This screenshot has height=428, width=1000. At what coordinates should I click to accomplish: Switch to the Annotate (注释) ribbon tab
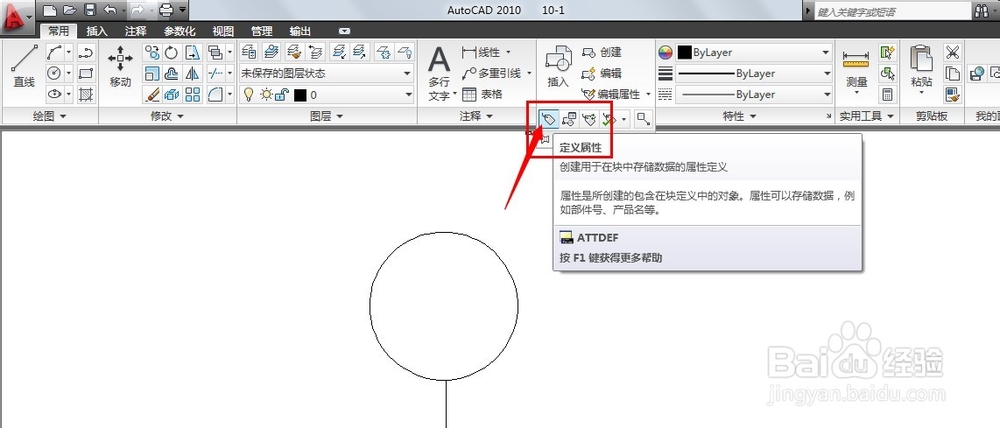click(136, 31)
